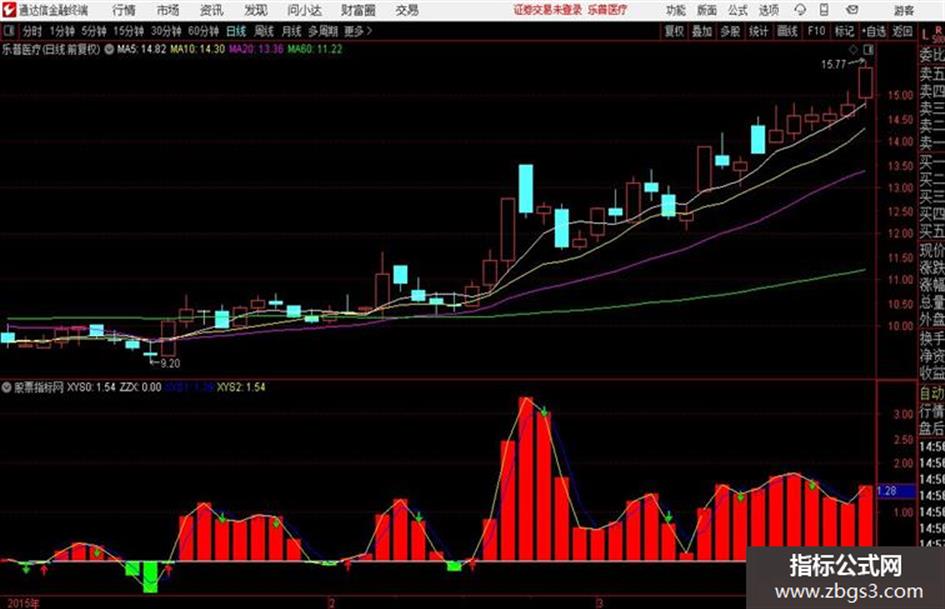Switch to 1分钟 period

click(x=62, y=31)
